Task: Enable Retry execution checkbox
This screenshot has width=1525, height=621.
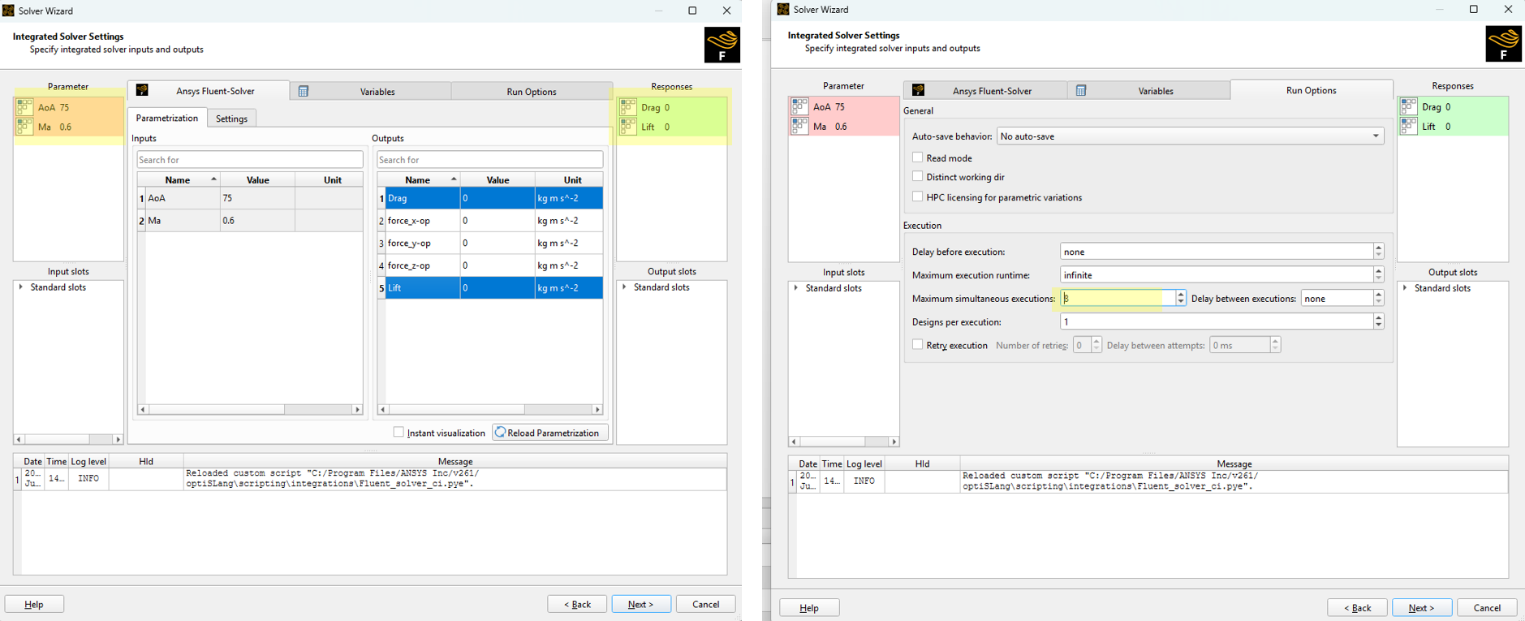Action: (918, 345)
